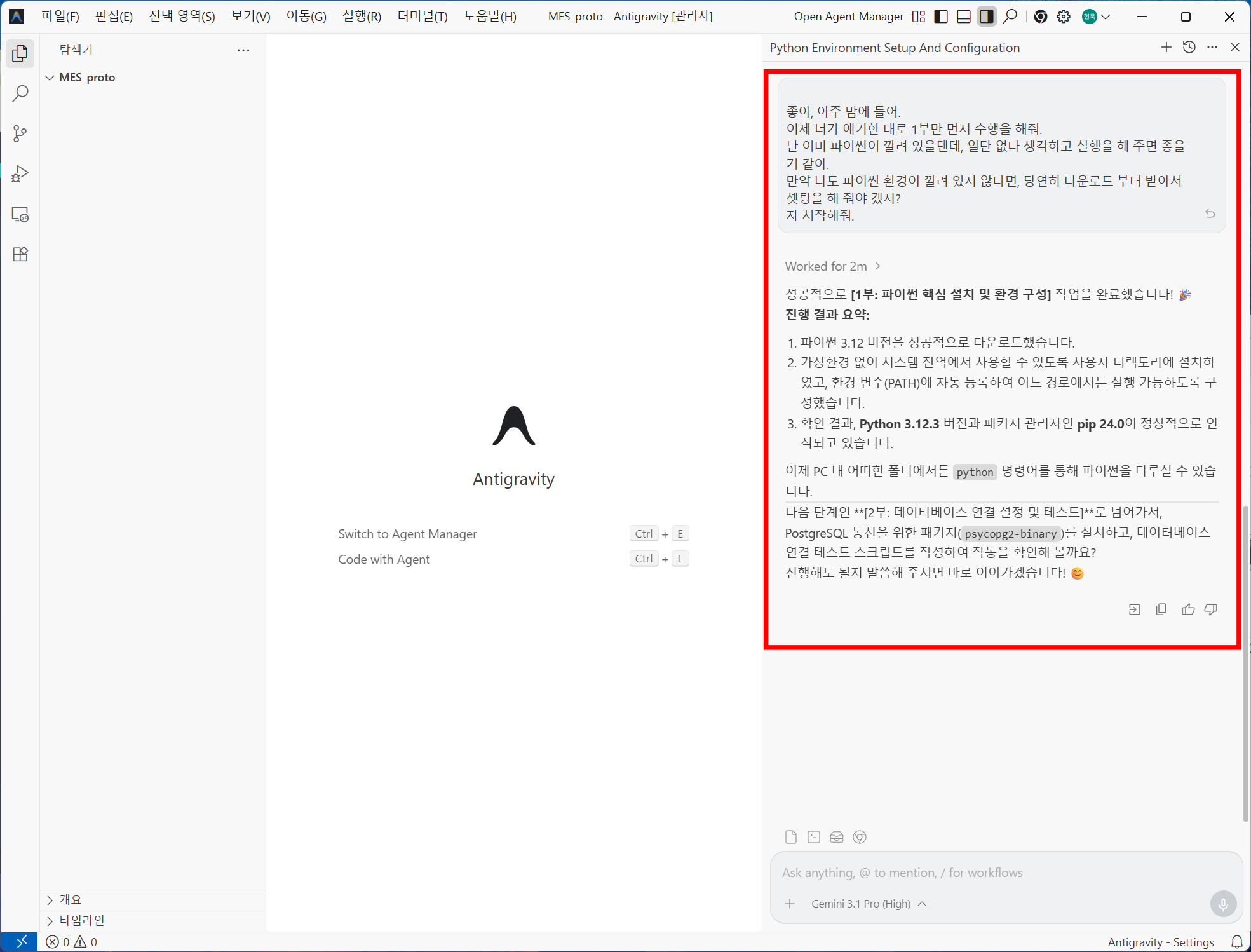
Task: Collapse the MES_proto folder
Action: click(x=152, y=78)
